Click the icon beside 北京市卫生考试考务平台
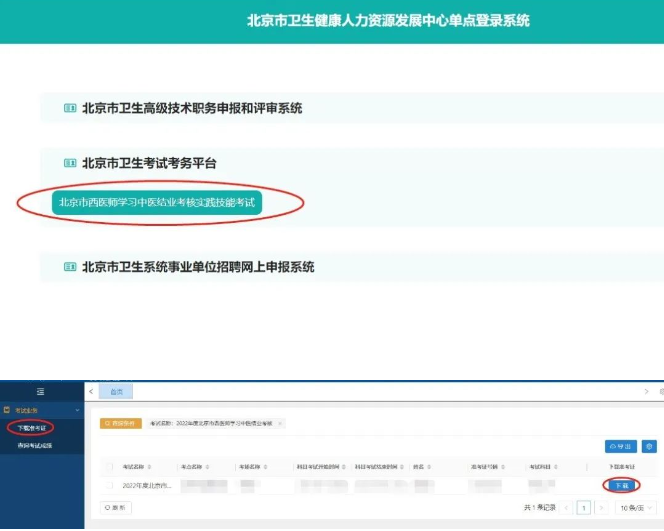The width and height of the screenshot is (664, 531). point(70,163)
